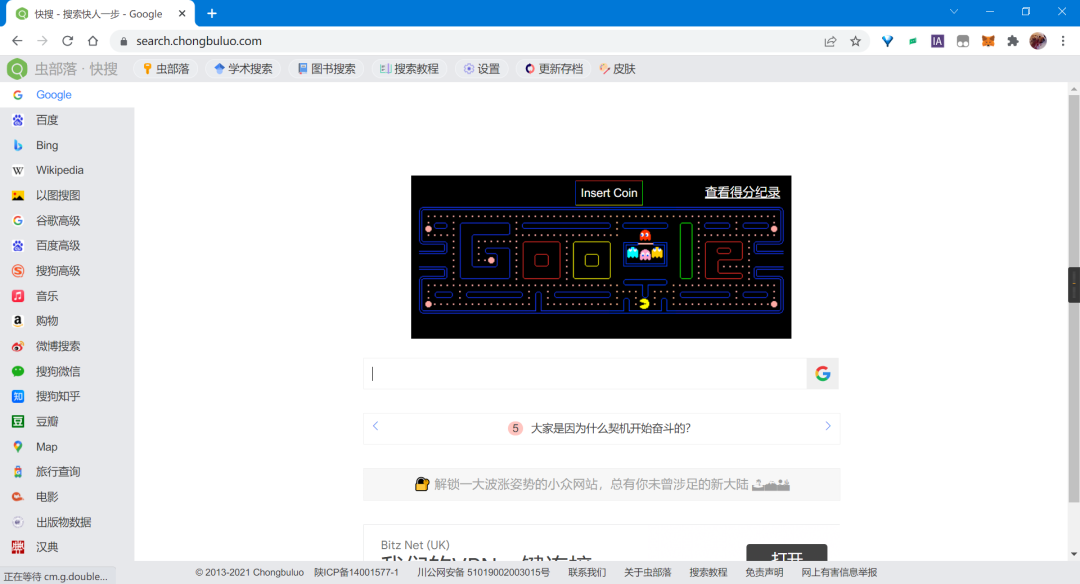Open a new tab with plus button

(211, 14)
